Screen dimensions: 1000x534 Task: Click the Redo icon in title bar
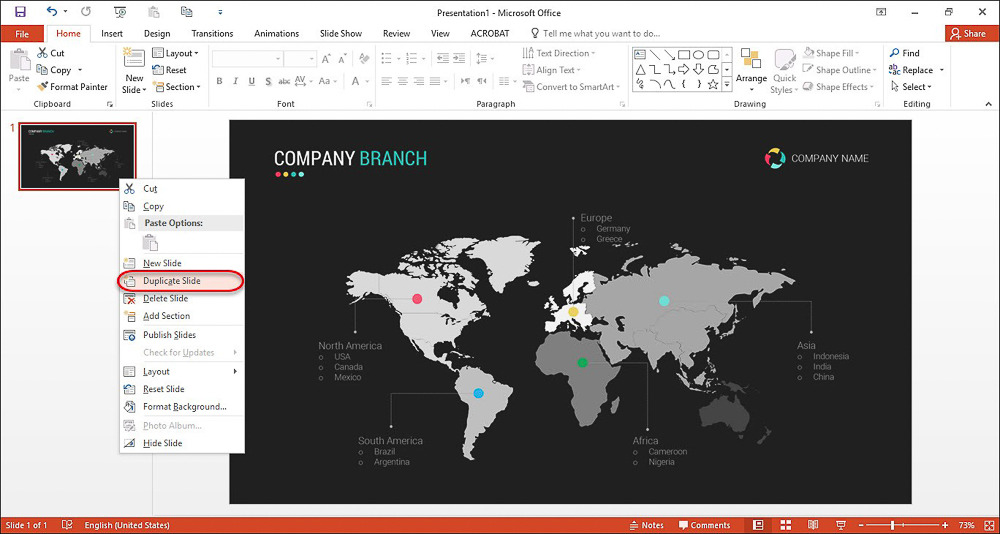click(x=85, y=11)
